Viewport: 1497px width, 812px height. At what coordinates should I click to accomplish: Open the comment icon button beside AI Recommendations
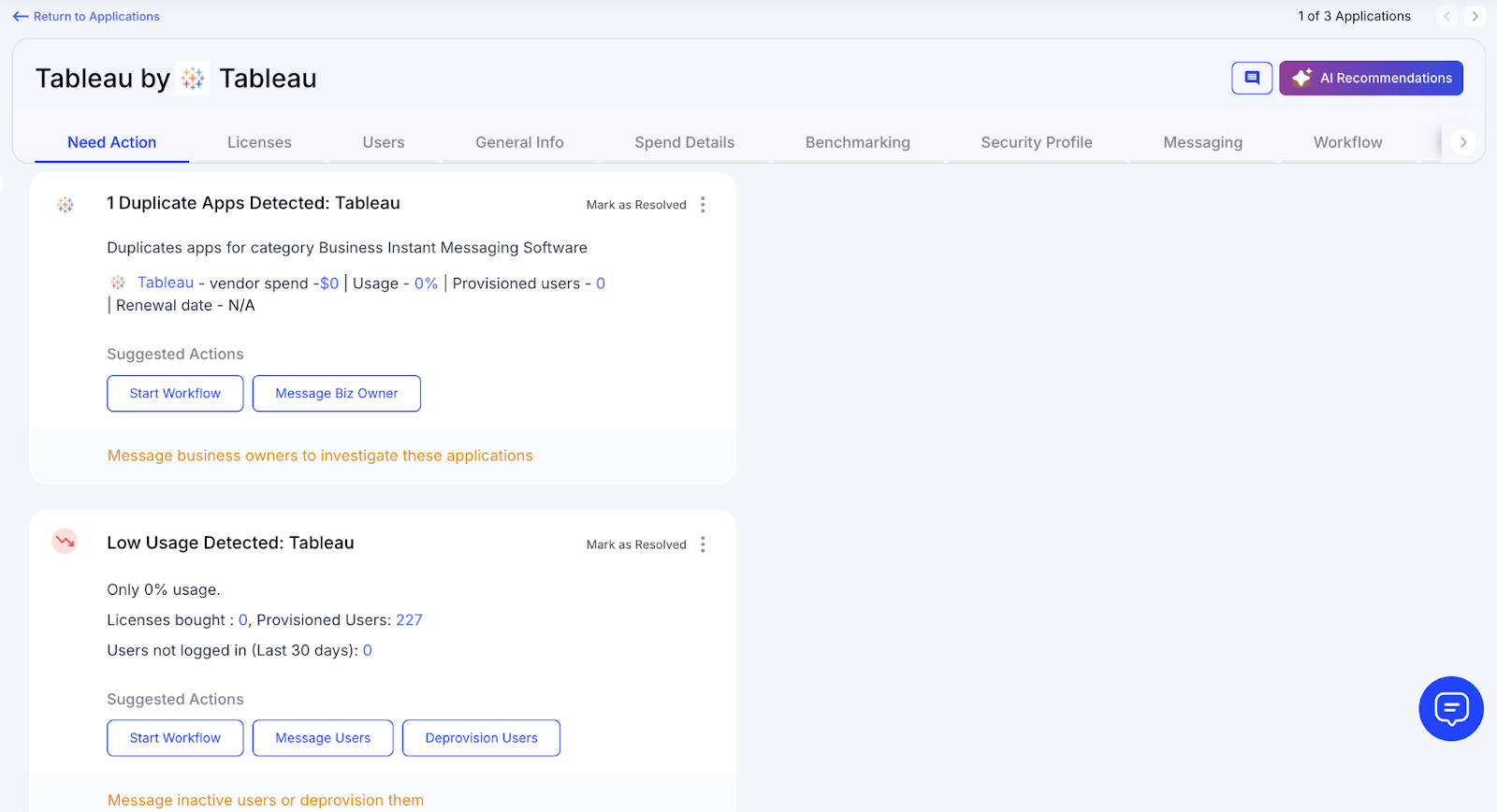(x=1252, y=79)
